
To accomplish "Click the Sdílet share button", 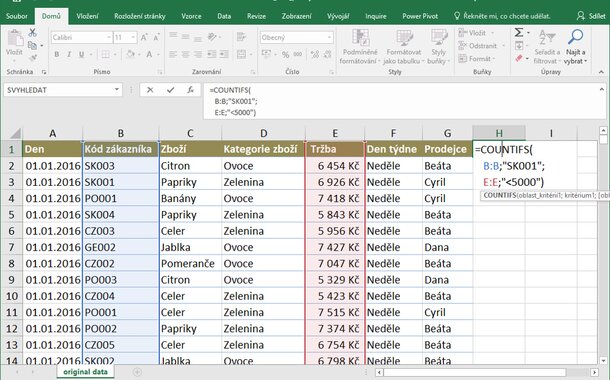I will pos(591,16).
